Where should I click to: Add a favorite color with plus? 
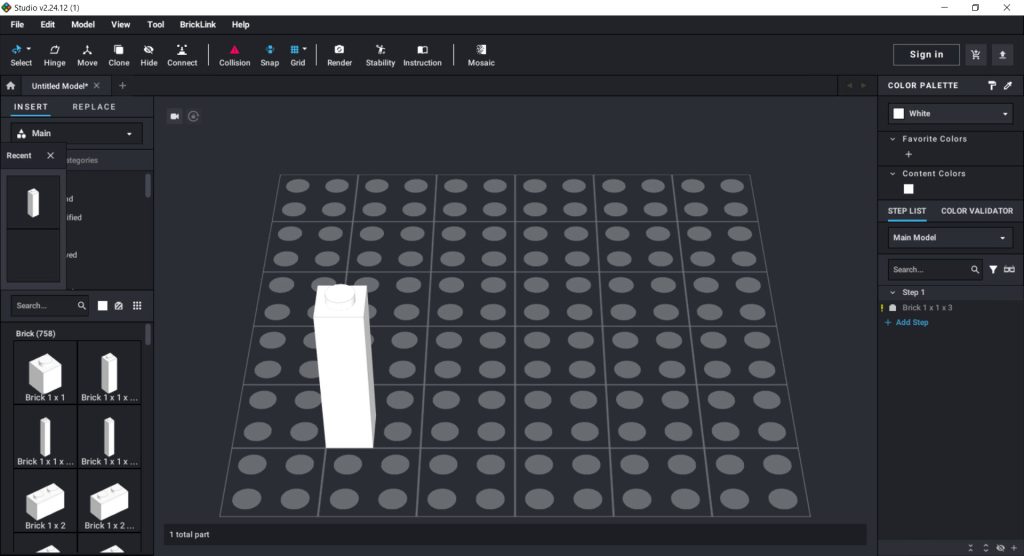click(x=908, y=155)
